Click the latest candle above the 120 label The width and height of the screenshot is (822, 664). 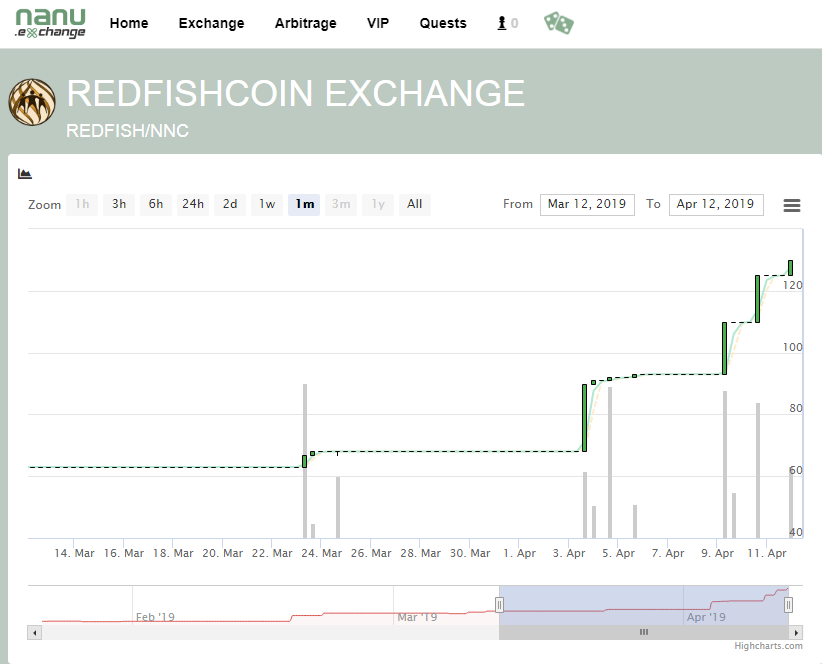[791, 268]
